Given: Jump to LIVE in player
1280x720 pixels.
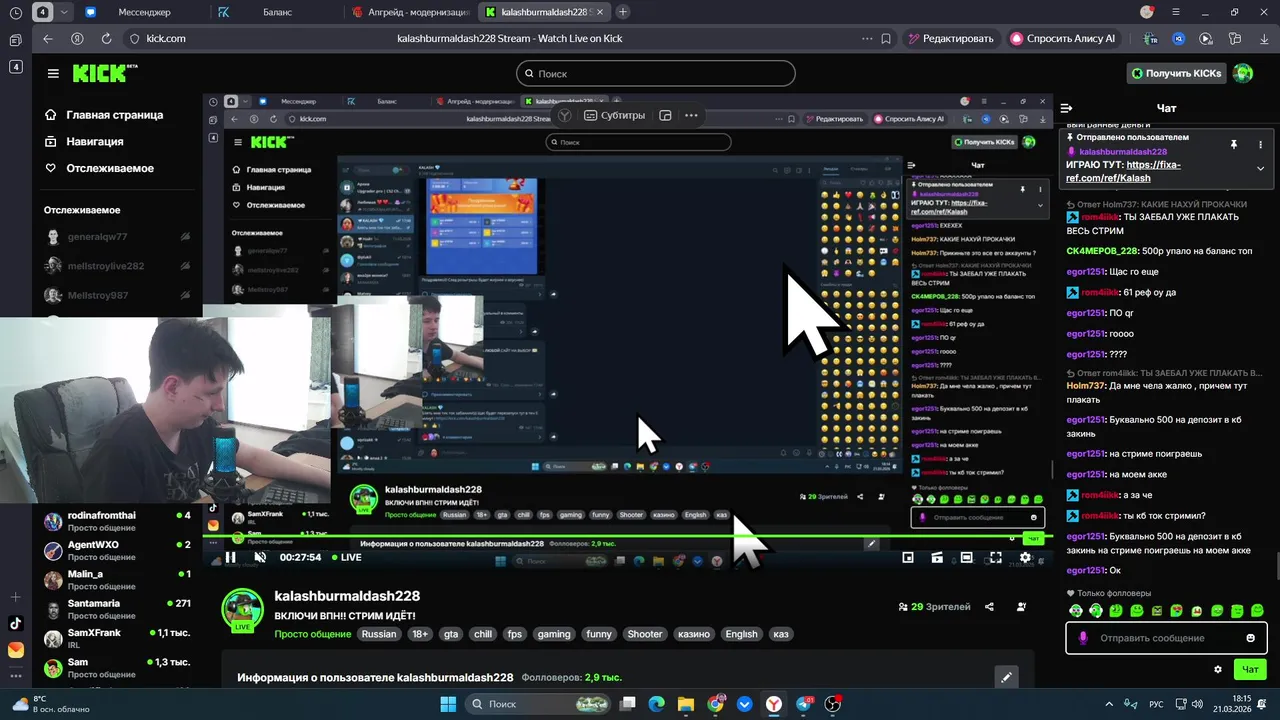Looking at the screenshot, I should point(345,557).
